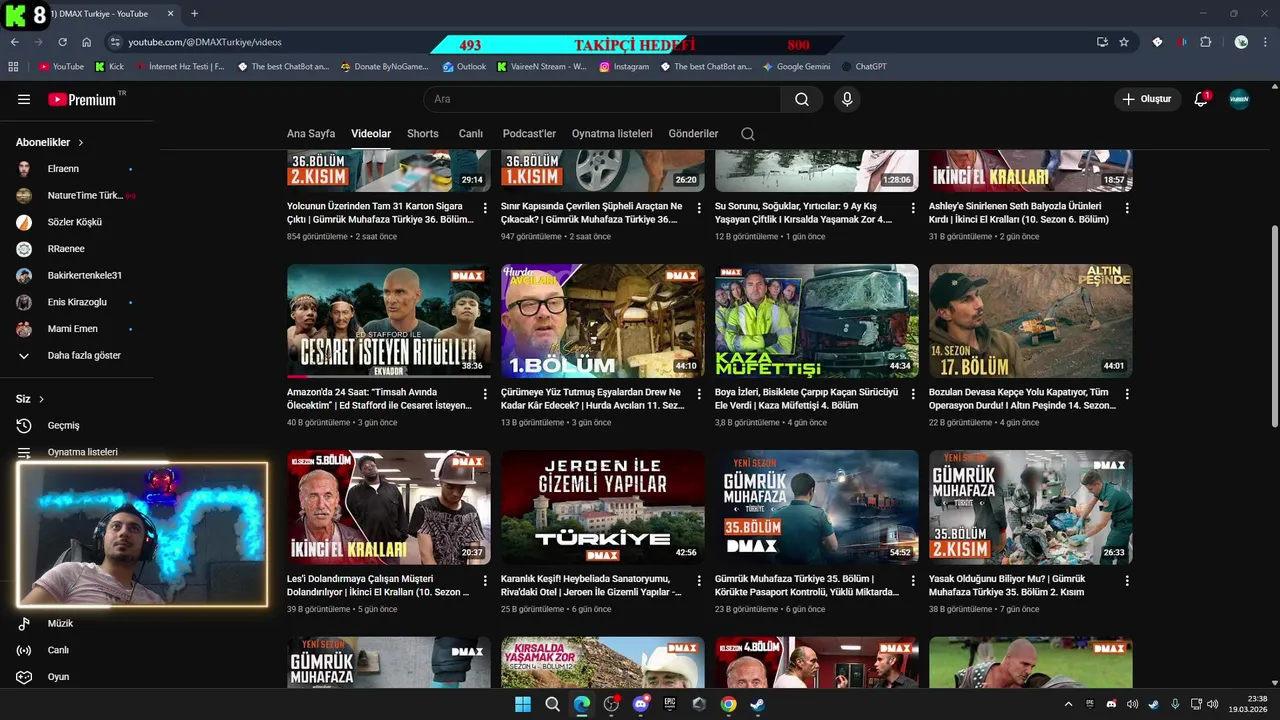Click the search magnifier button
The height and width of the screenshot is (720, 1280).
pyautogui.click(x=802, y=99)
